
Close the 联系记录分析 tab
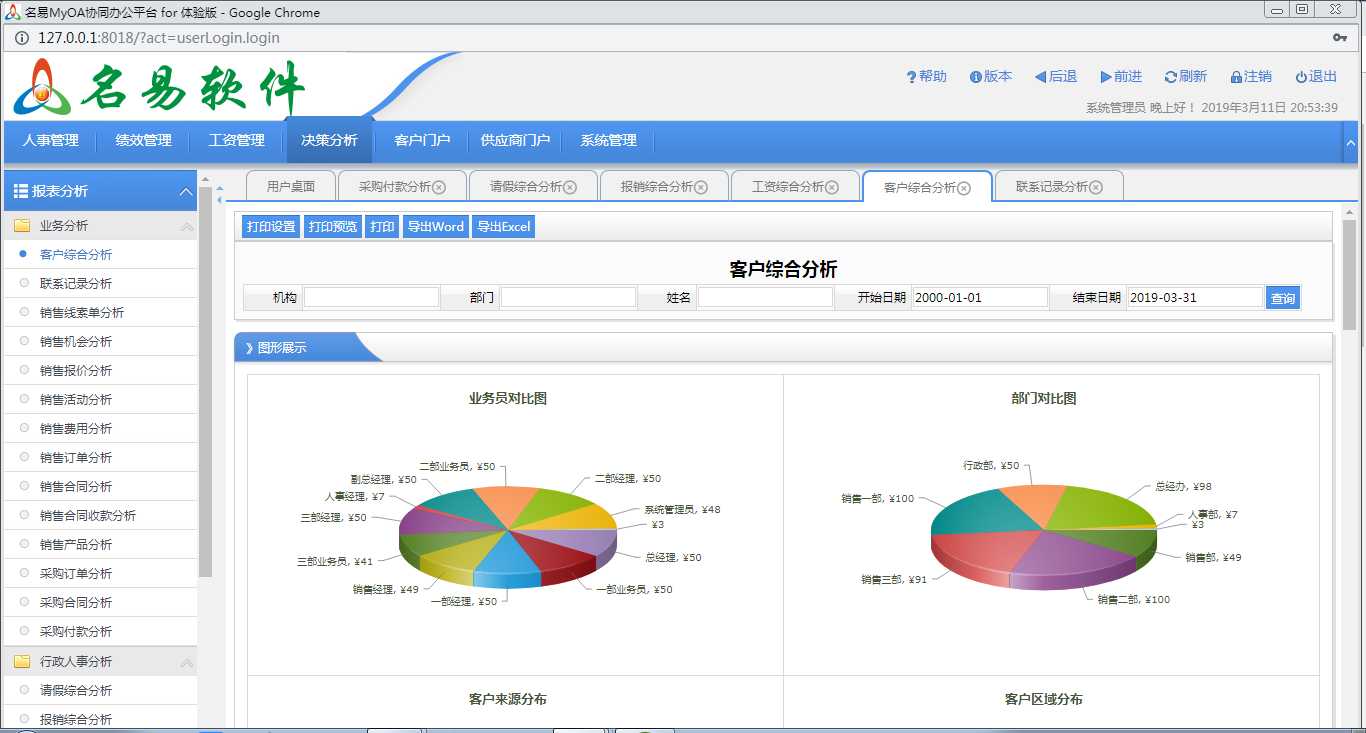(1096, 187)
